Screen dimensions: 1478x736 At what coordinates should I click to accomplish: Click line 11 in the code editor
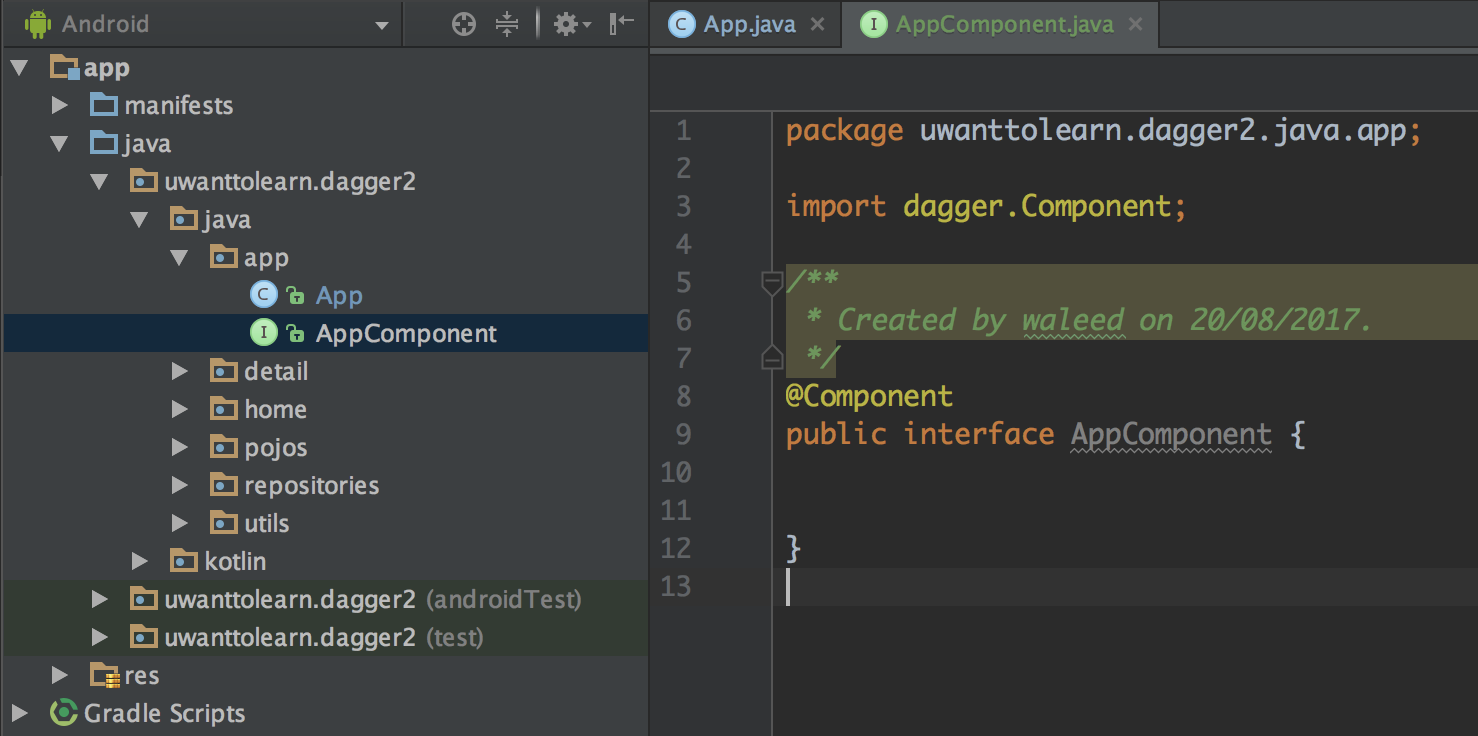[1000, 510]
